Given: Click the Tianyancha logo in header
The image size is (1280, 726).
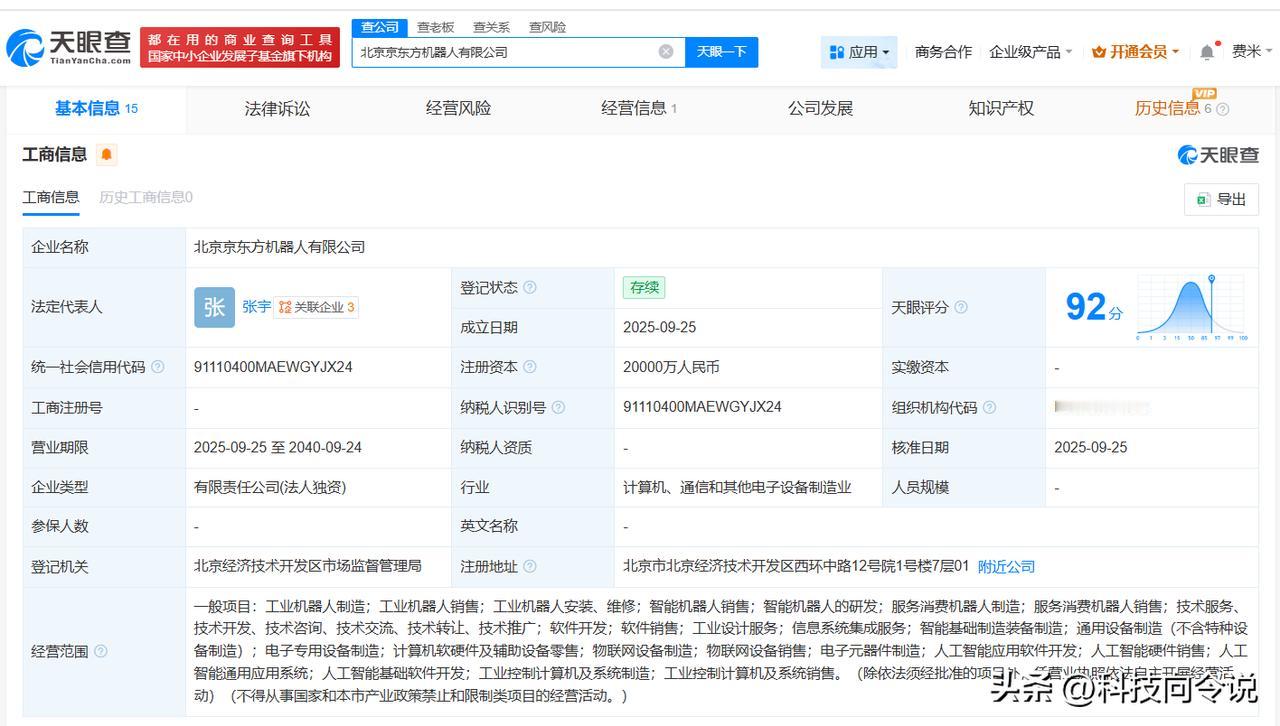Looking at the screenshot, I should [x=68, y=46].
